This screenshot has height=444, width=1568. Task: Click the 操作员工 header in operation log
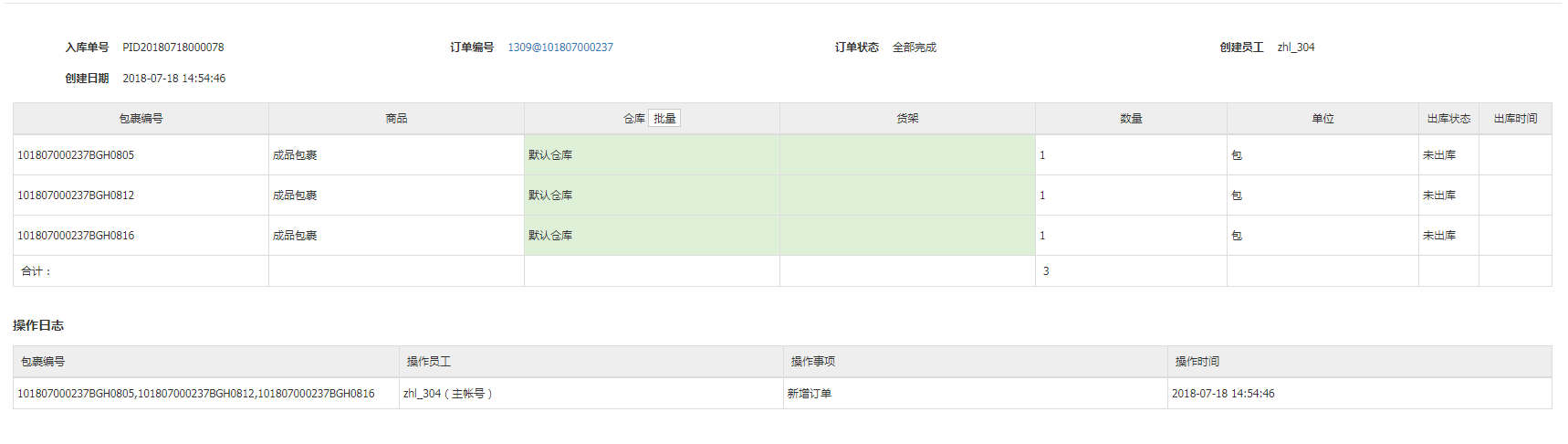pyautogui.click(x=428, y=362)
